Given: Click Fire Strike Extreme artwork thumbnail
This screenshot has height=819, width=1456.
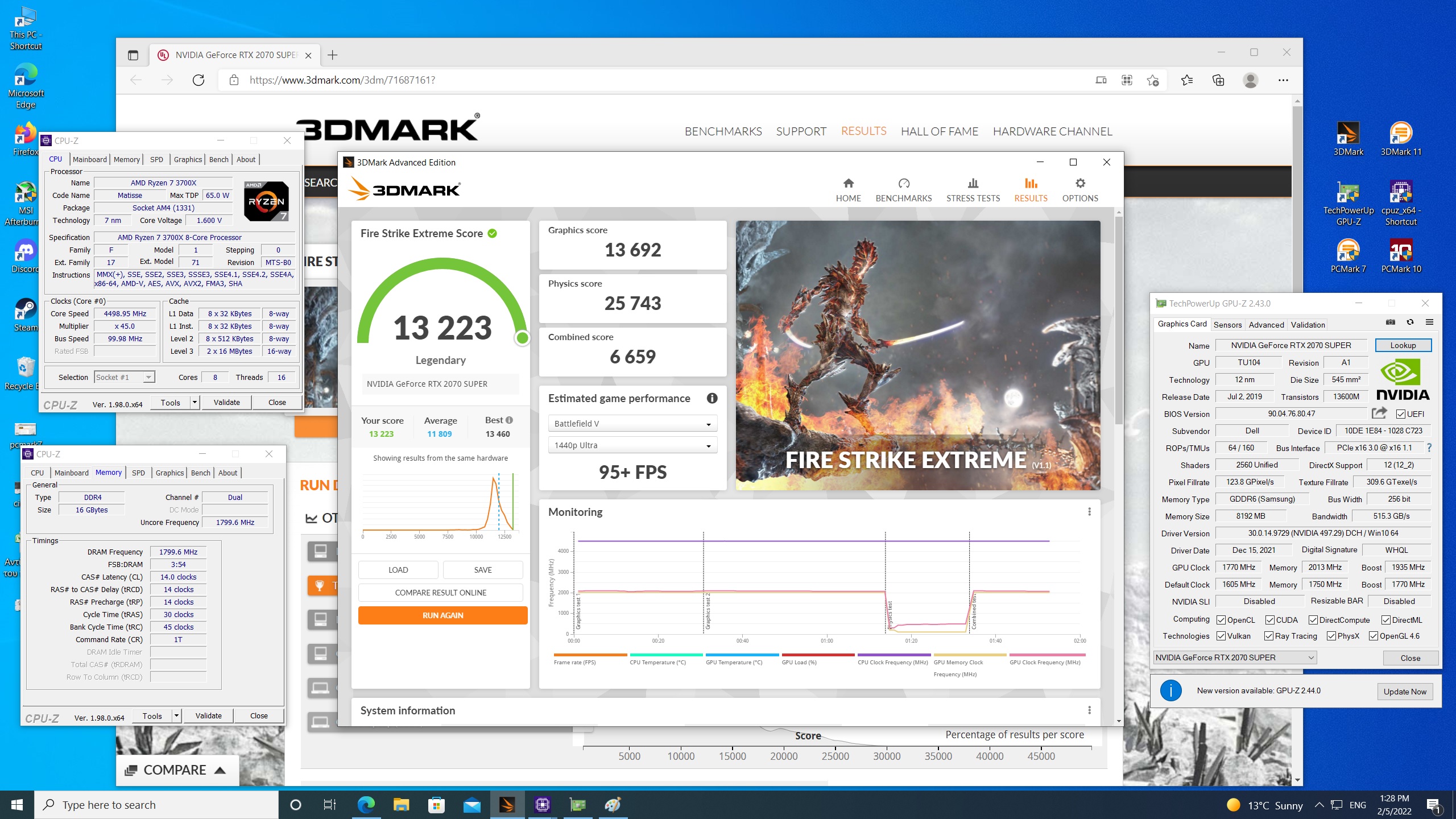Looking at the screenshot, I should 917,355.
